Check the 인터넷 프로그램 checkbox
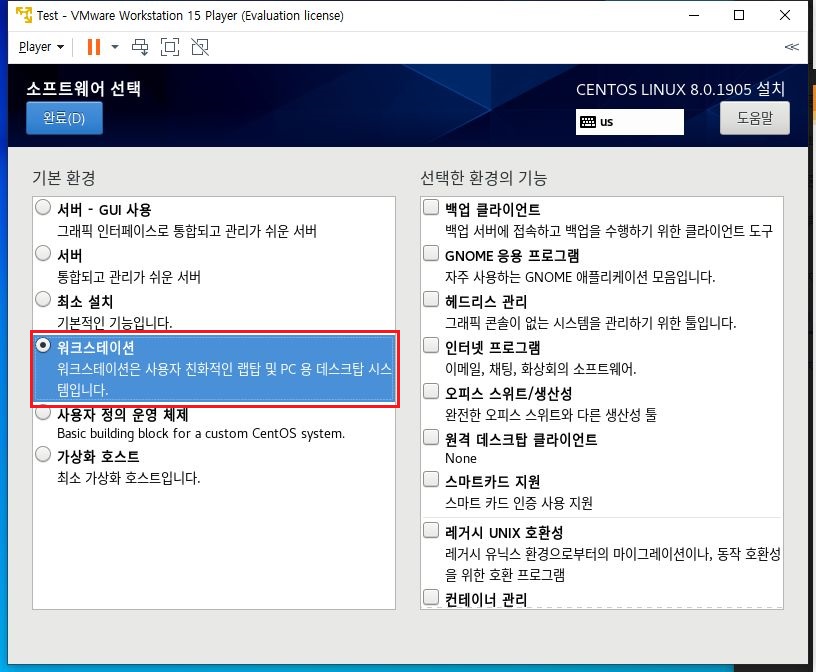The image size is (816, 672). 431,345
